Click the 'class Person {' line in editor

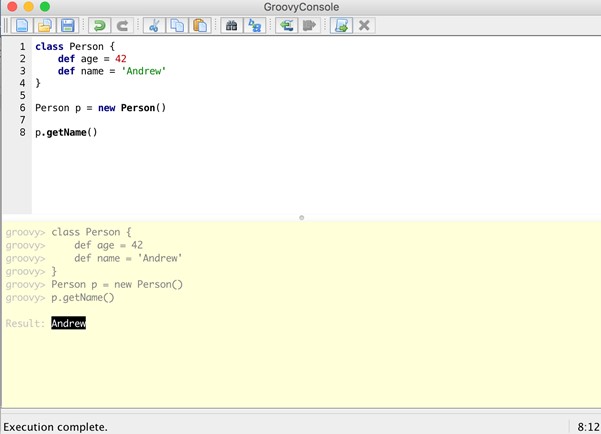(x=75, y=46)
